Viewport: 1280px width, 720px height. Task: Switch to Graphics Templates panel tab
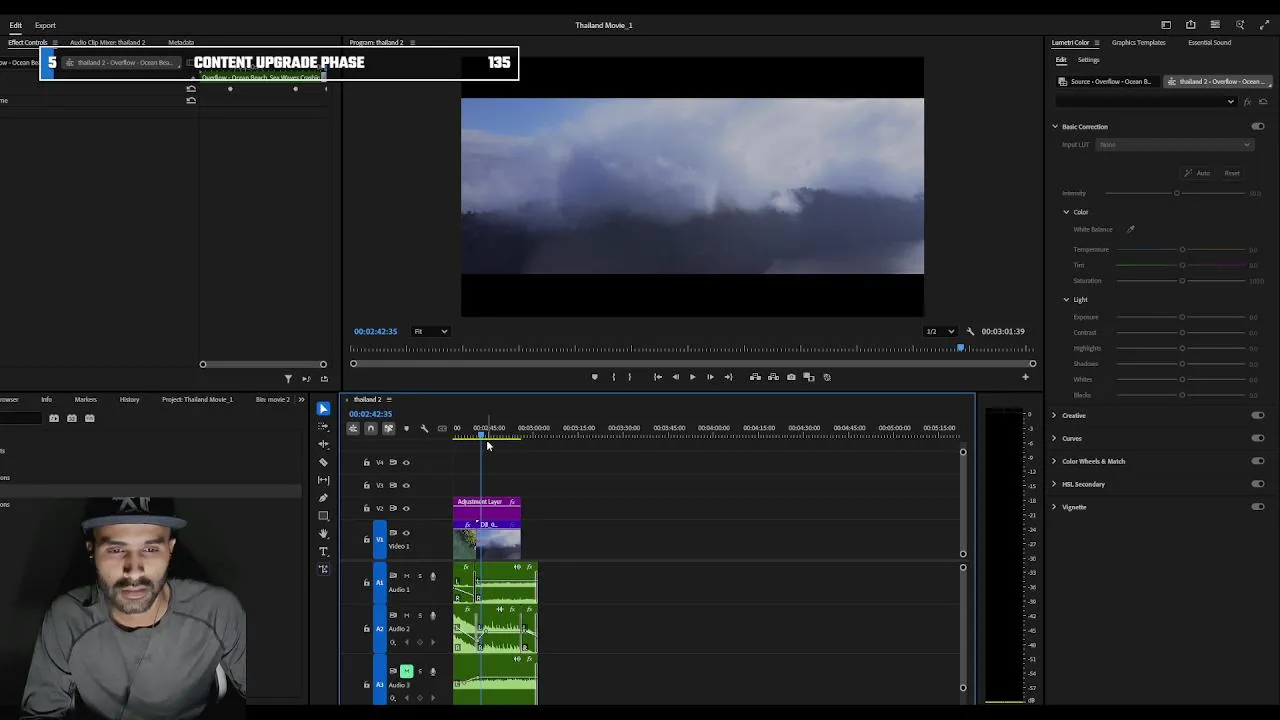(x=1138, y=43)
